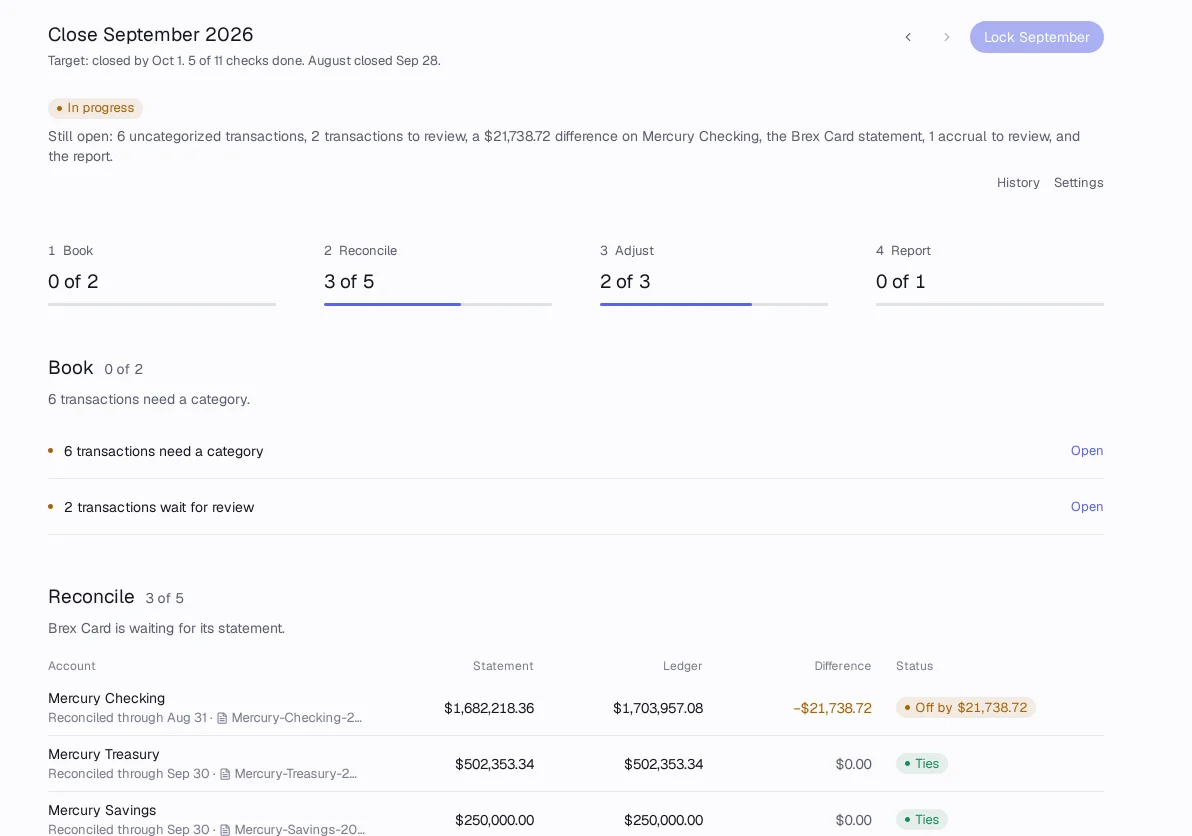The height and width of the screenshot is (836, 1192).
Task: Open the 2 transactions wait for review item
Action: click(1086, 507)
